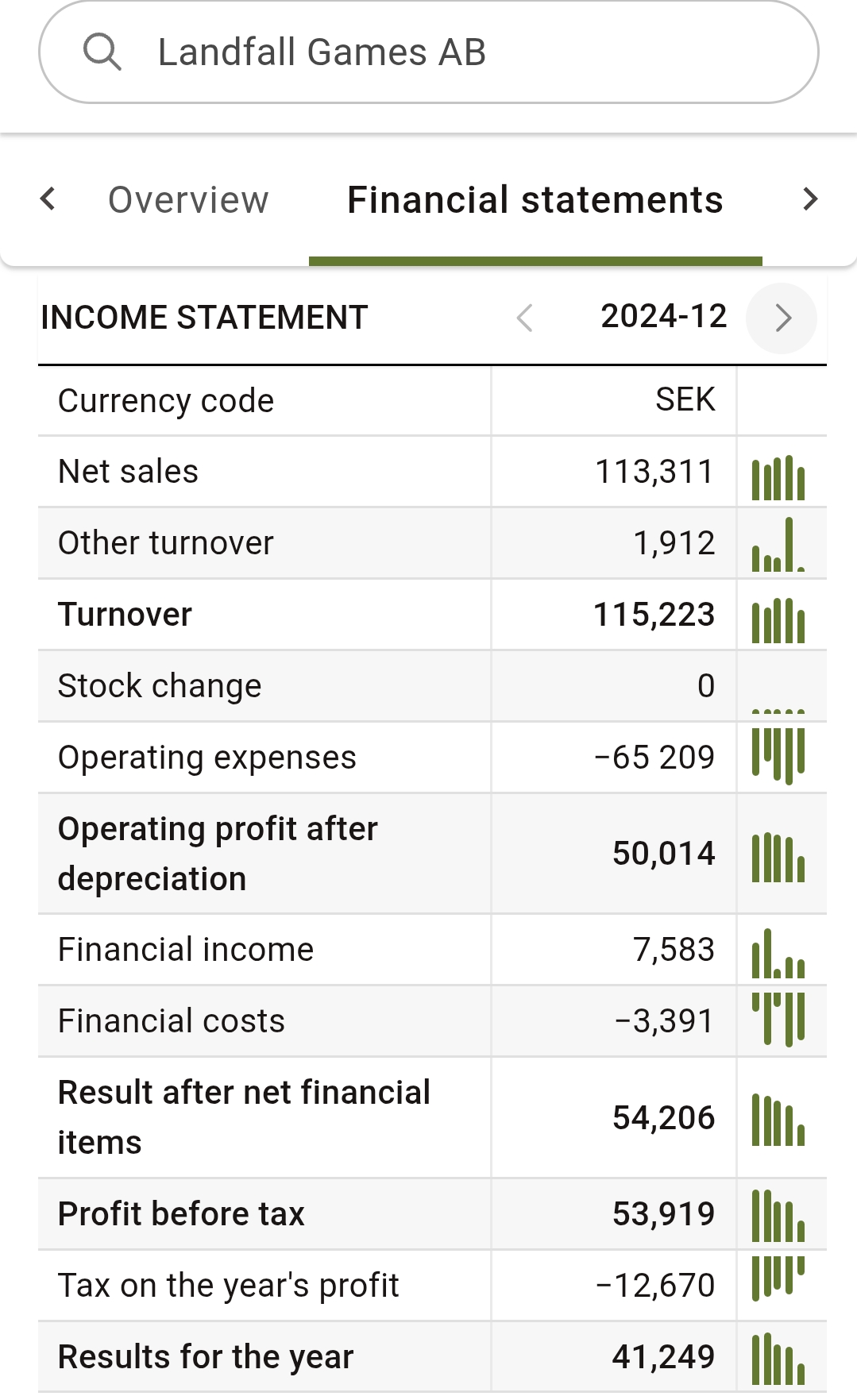857x1400 pixels.
Task: Open Results for the year chart icon
Action: coord(778,1359)
